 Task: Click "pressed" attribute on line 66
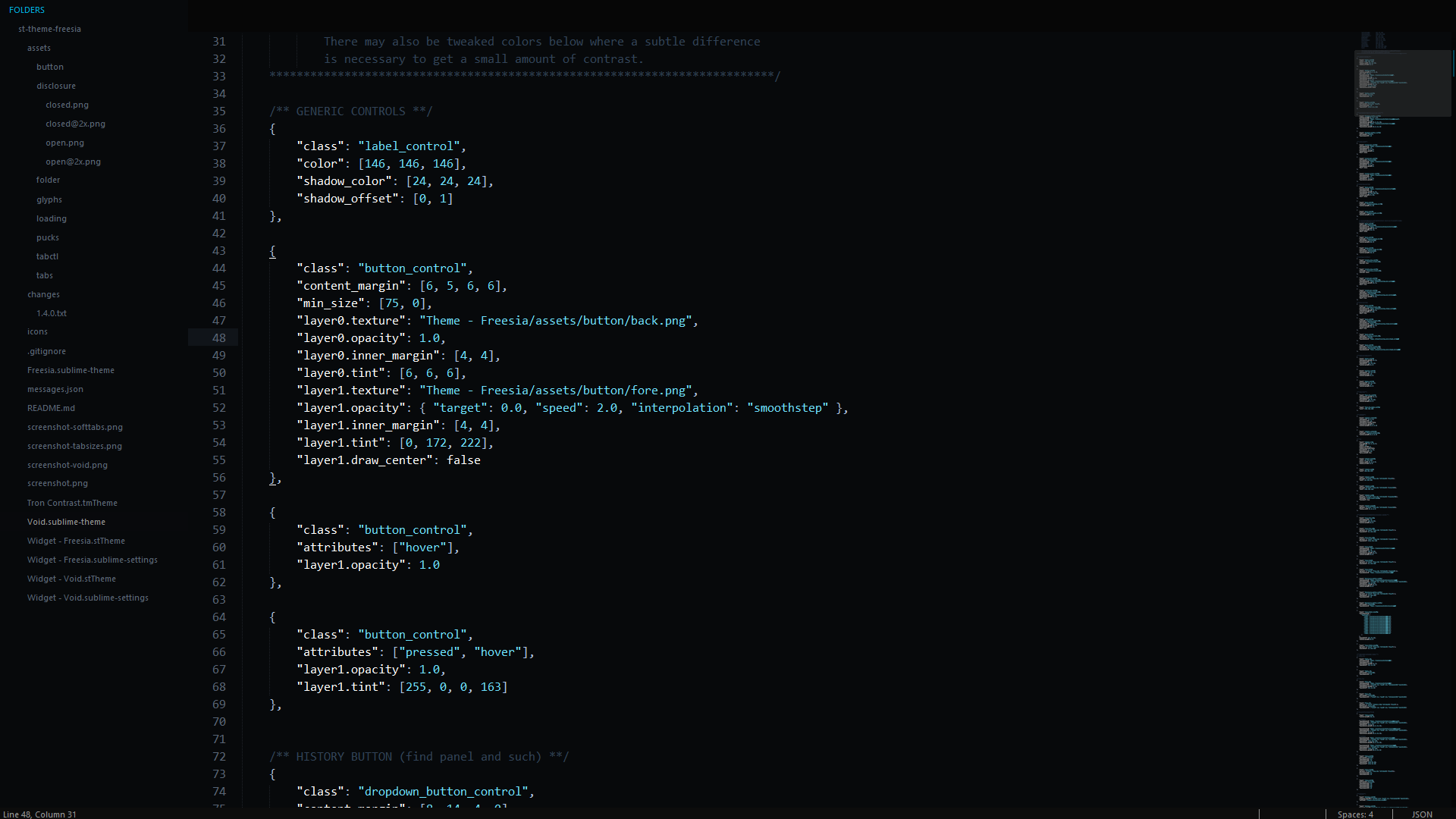point(429,651)
